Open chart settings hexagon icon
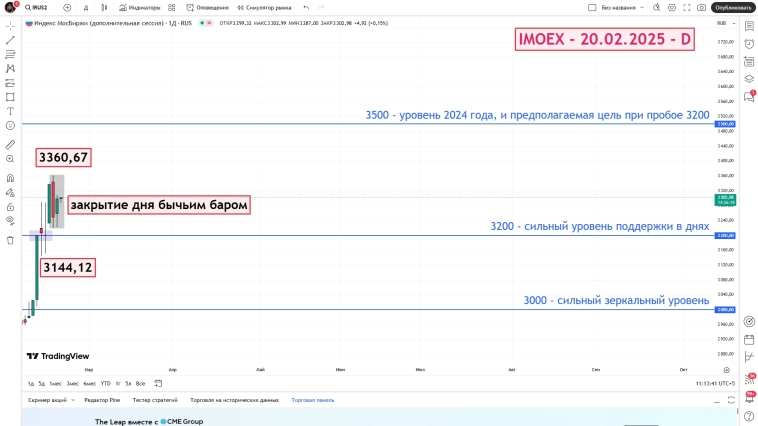The image size is (758, 426). (x=671, y=8)
